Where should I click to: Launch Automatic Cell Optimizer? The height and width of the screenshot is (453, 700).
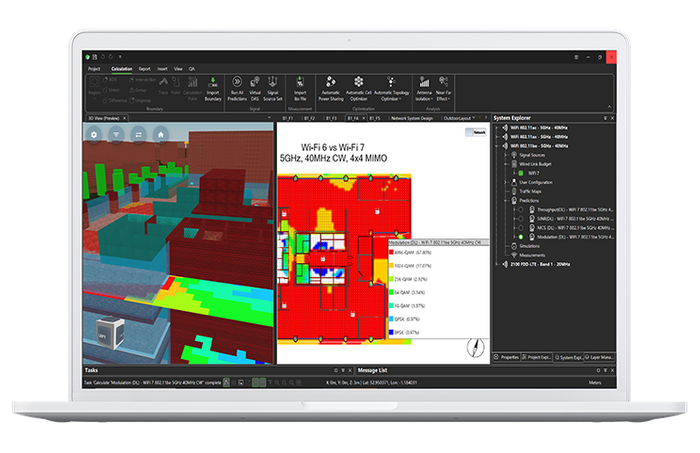358,88
